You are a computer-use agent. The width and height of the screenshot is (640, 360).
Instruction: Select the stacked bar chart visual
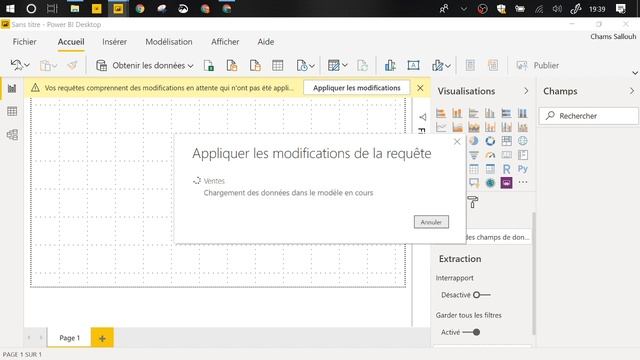441,113
